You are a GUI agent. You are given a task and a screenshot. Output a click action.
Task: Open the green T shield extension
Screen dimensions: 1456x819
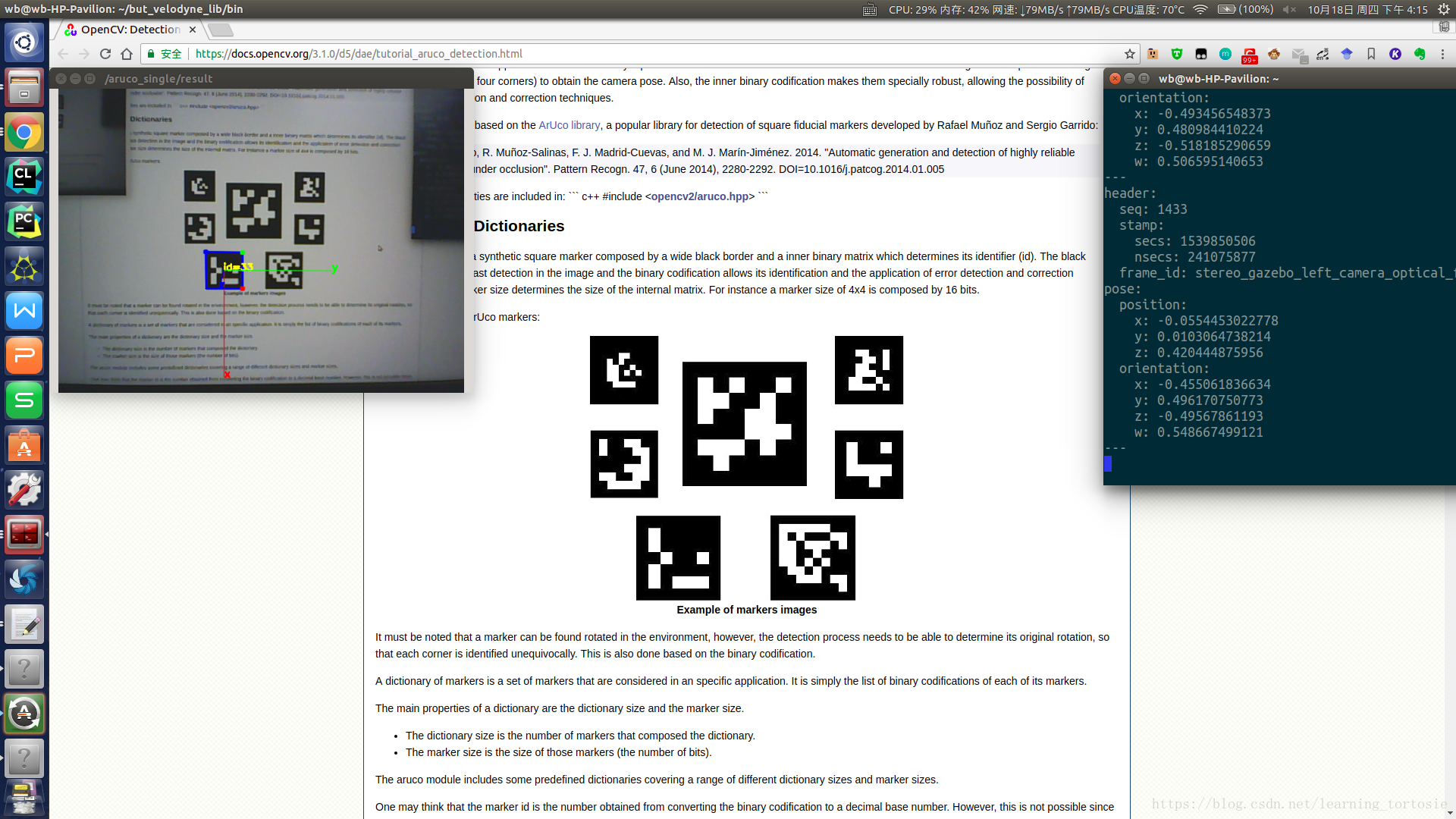pyautogui.click(x=1177, y=54)
